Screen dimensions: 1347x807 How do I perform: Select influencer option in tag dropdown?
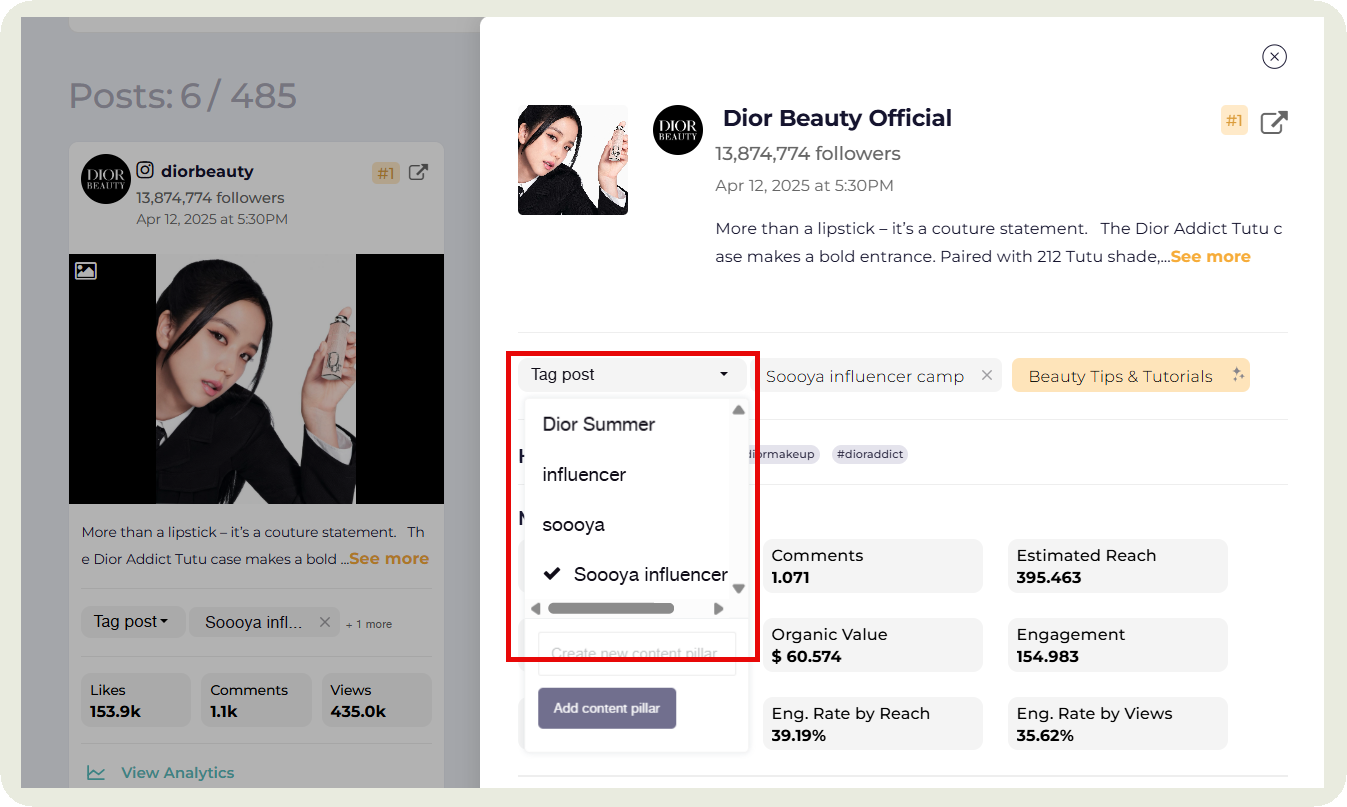coord(584,474)
